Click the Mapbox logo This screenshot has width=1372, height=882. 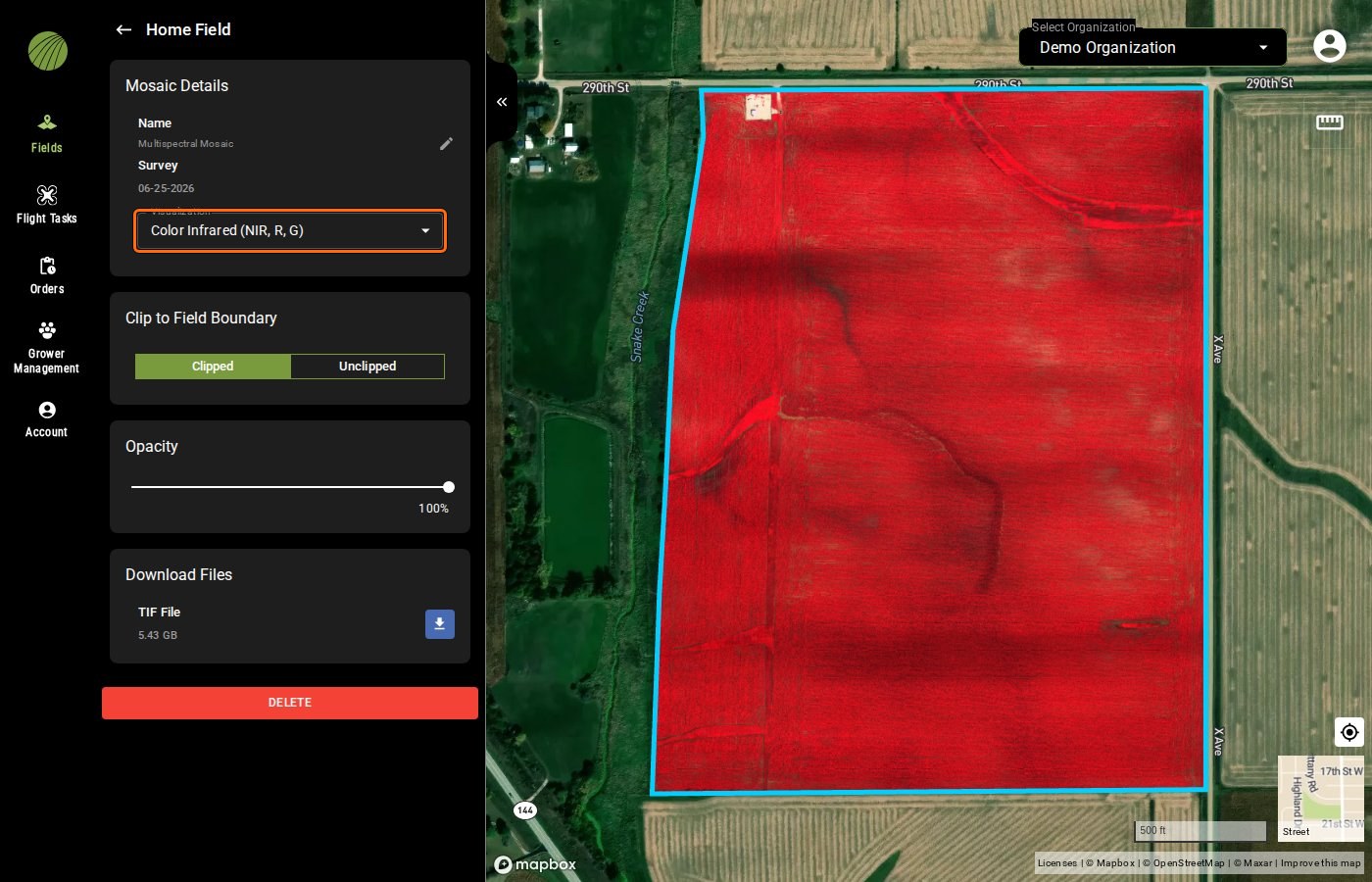[535, 864]
